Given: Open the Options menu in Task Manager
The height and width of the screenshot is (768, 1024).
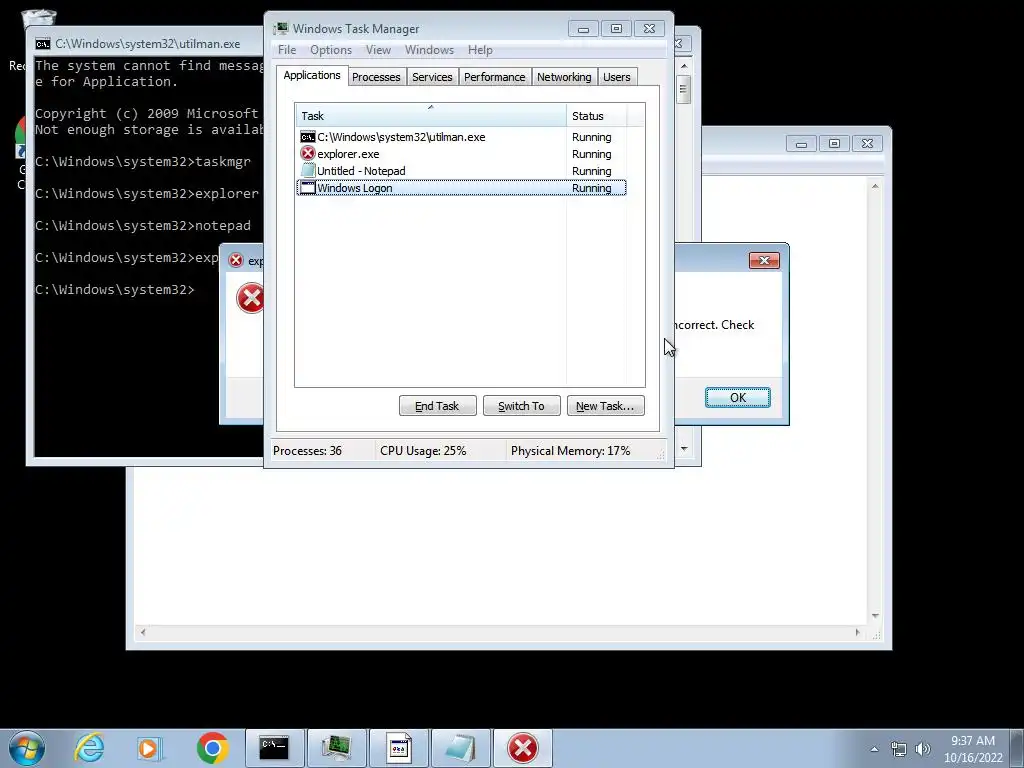Looking at the screenshot, I should (330, 50).
